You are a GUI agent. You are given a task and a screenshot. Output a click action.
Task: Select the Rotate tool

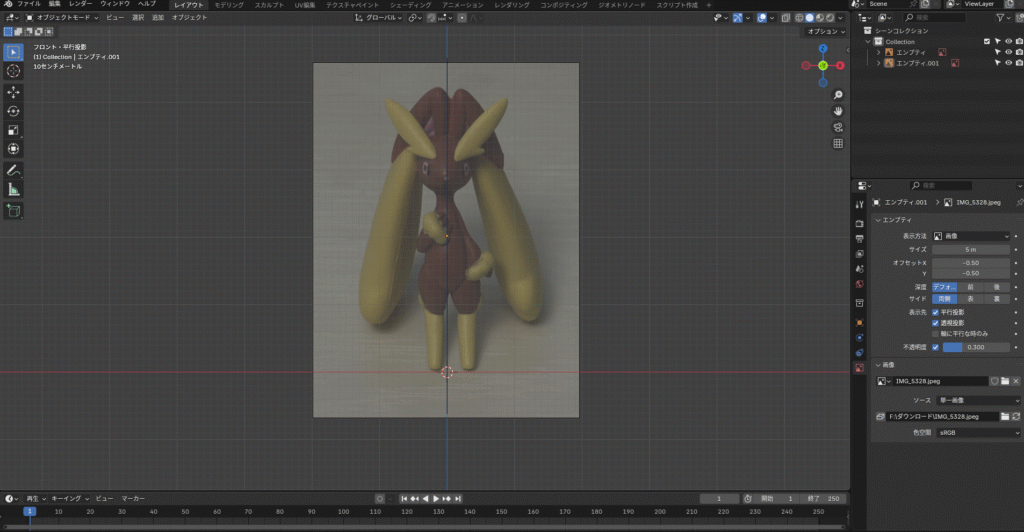[x=13, y=112]
